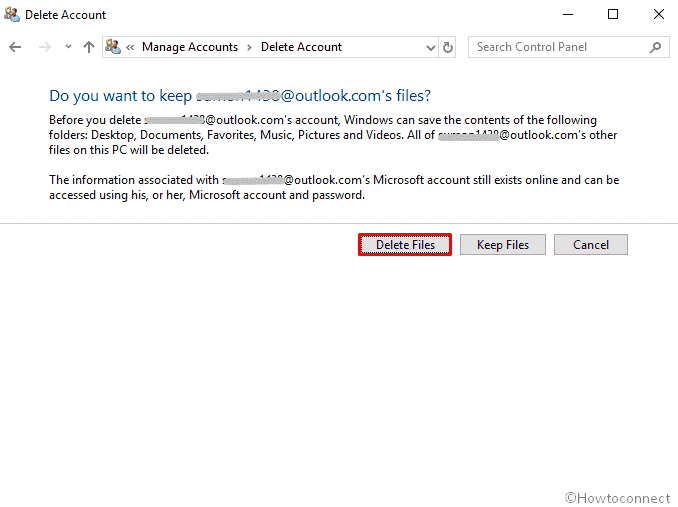The image size is (678, 507).
Task: Select the Delete Account breadcrumb
Action: pyautogui.click(x=301, y=47)
